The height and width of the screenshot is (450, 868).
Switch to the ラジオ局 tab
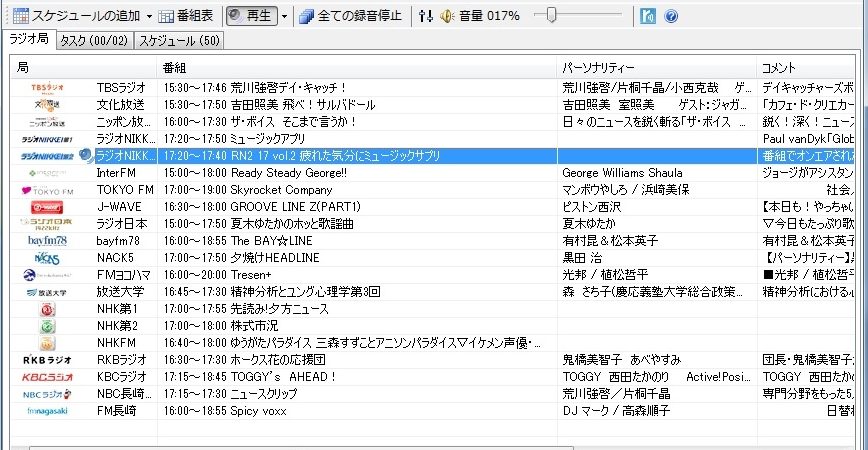[29, 39]
